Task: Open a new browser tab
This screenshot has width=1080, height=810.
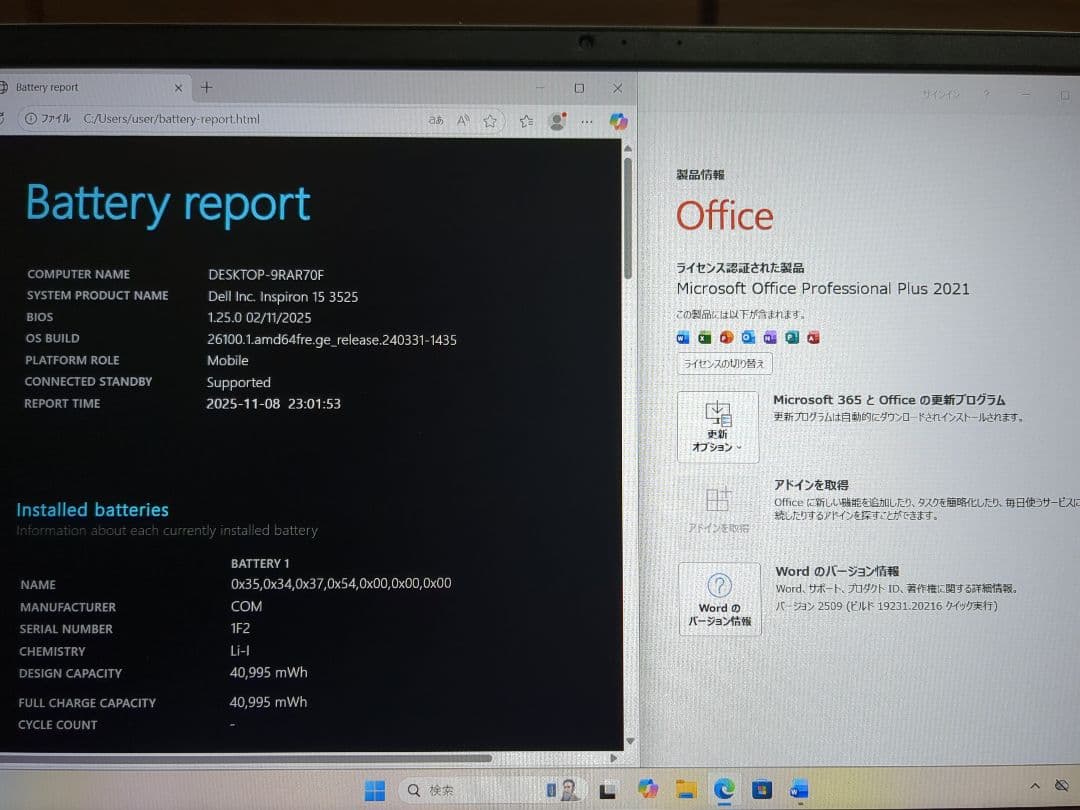Action: [x=206, y=87]
